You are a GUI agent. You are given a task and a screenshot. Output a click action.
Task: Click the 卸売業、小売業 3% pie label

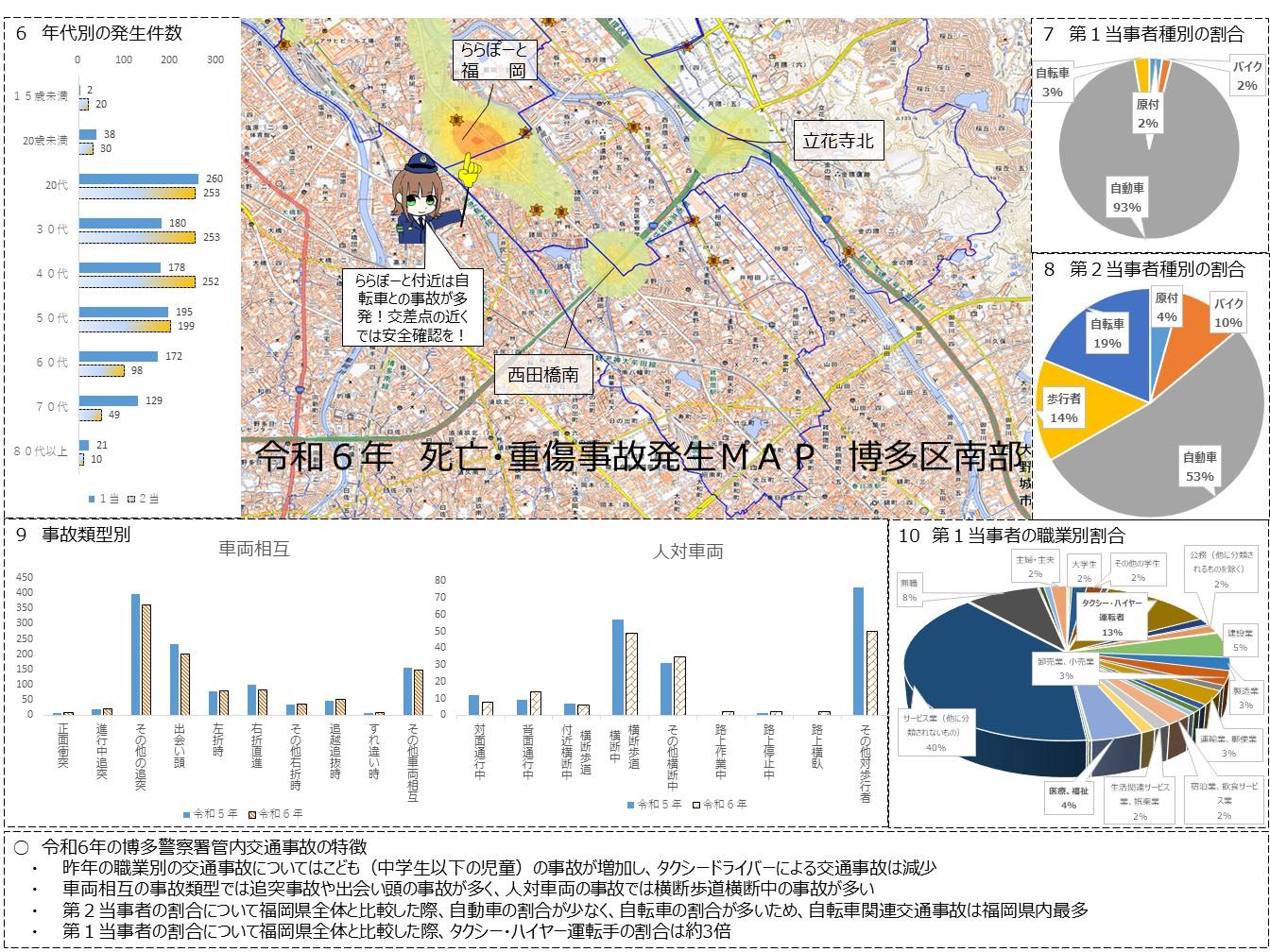1065,669
